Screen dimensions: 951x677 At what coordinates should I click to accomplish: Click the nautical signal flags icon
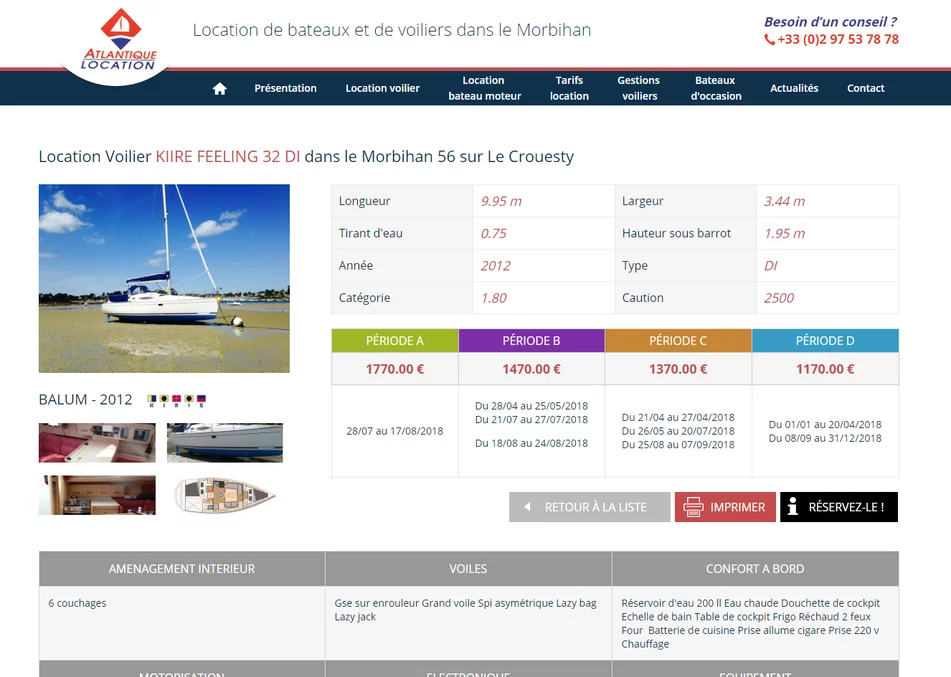click(176, 400)
